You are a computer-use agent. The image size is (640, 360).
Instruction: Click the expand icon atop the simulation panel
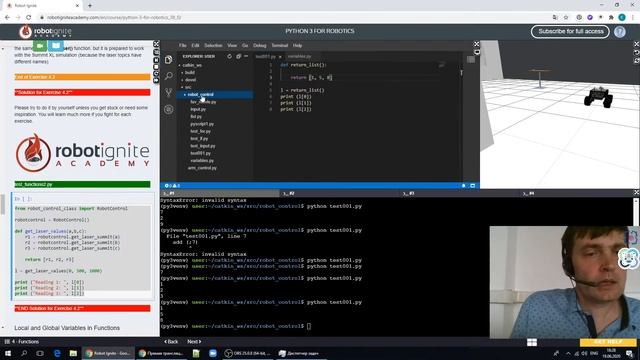(636, 44)
